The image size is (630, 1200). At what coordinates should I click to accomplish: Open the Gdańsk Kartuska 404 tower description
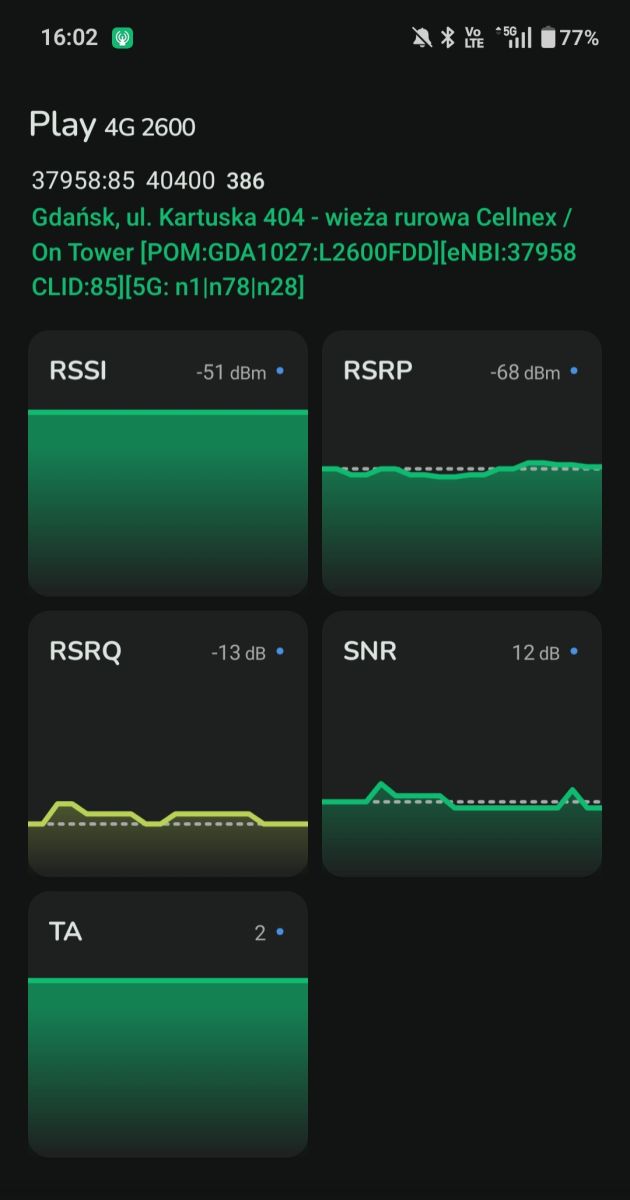[x=306, y=252]
